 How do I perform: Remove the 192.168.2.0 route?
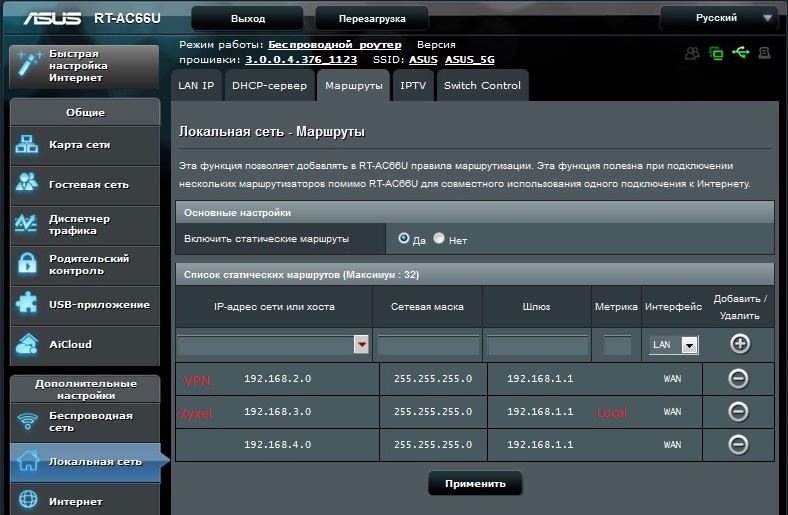click(738, 379)
